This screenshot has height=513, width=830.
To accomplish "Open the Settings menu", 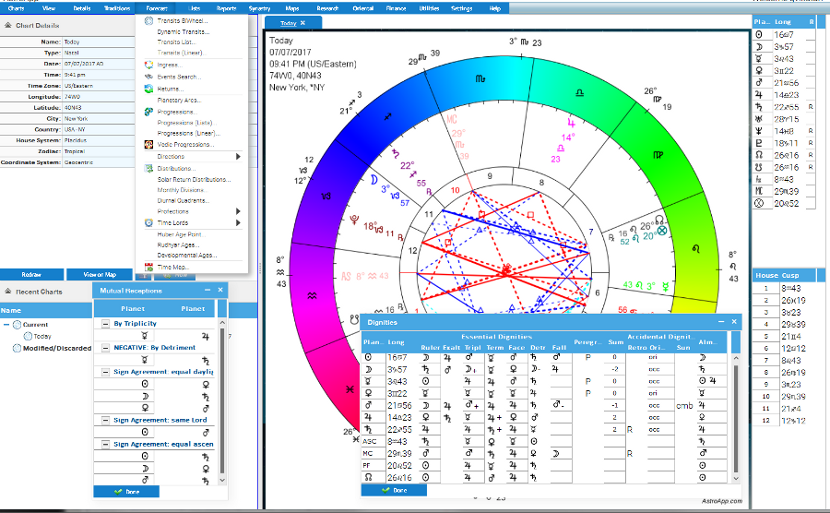I will [461, 7].
